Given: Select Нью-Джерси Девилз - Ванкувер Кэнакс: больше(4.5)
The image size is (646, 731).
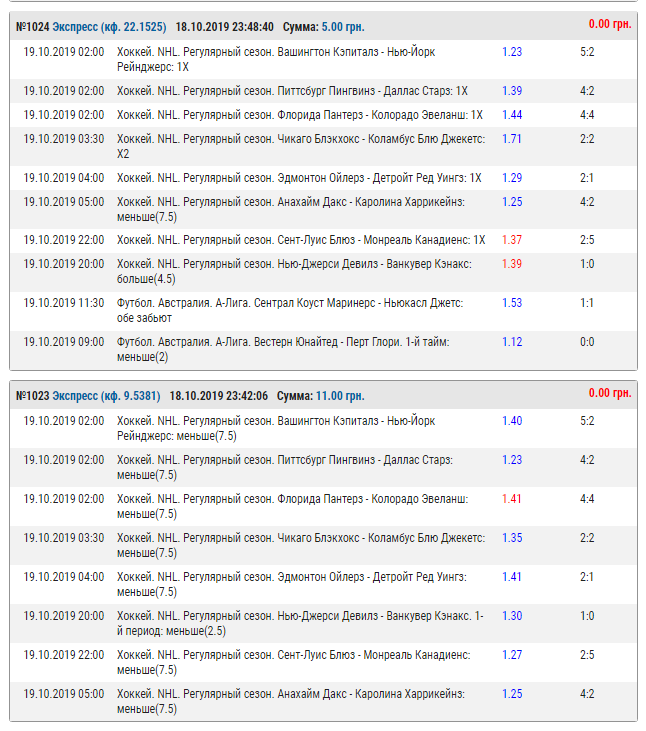Looking at the screenshot, I should 323,272.
